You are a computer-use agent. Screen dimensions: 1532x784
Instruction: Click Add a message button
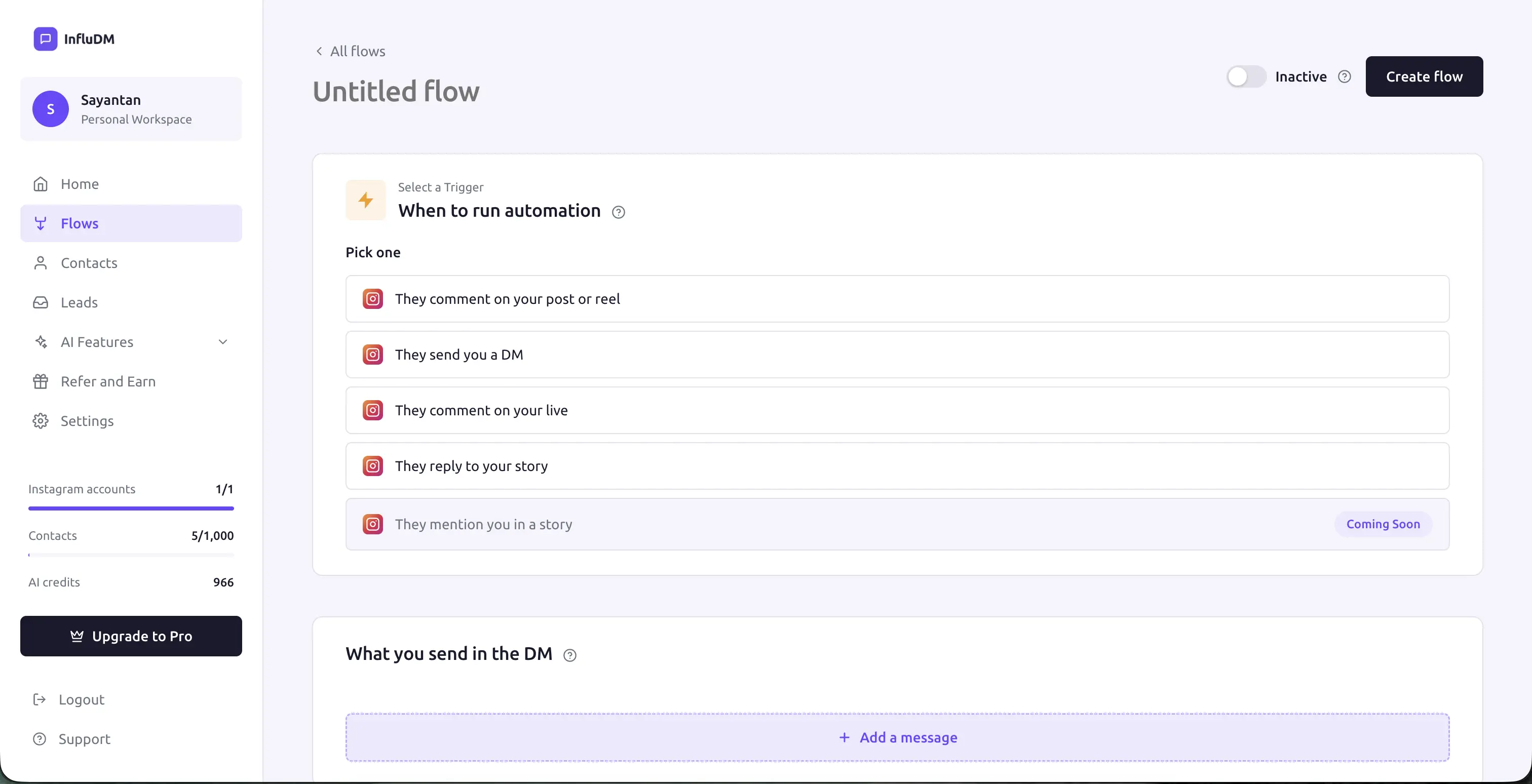897,737
